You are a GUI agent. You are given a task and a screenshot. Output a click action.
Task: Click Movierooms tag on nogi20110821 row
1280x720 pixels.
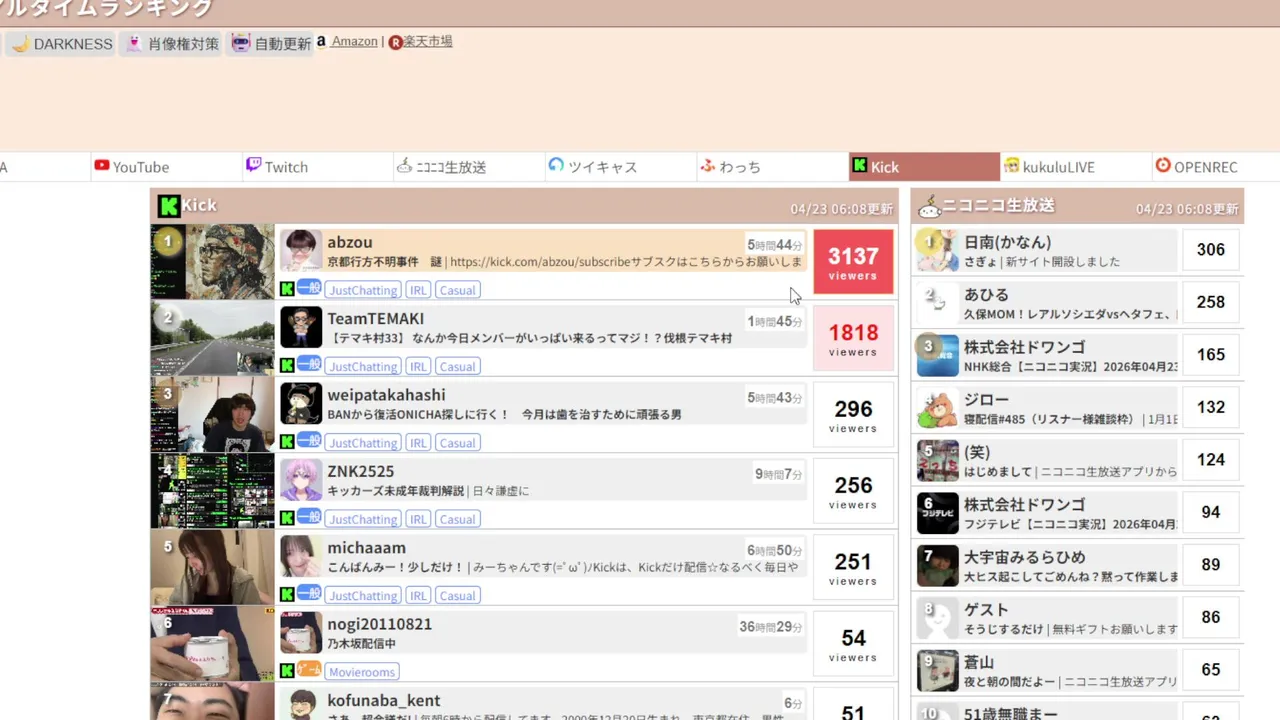(362, 672)
